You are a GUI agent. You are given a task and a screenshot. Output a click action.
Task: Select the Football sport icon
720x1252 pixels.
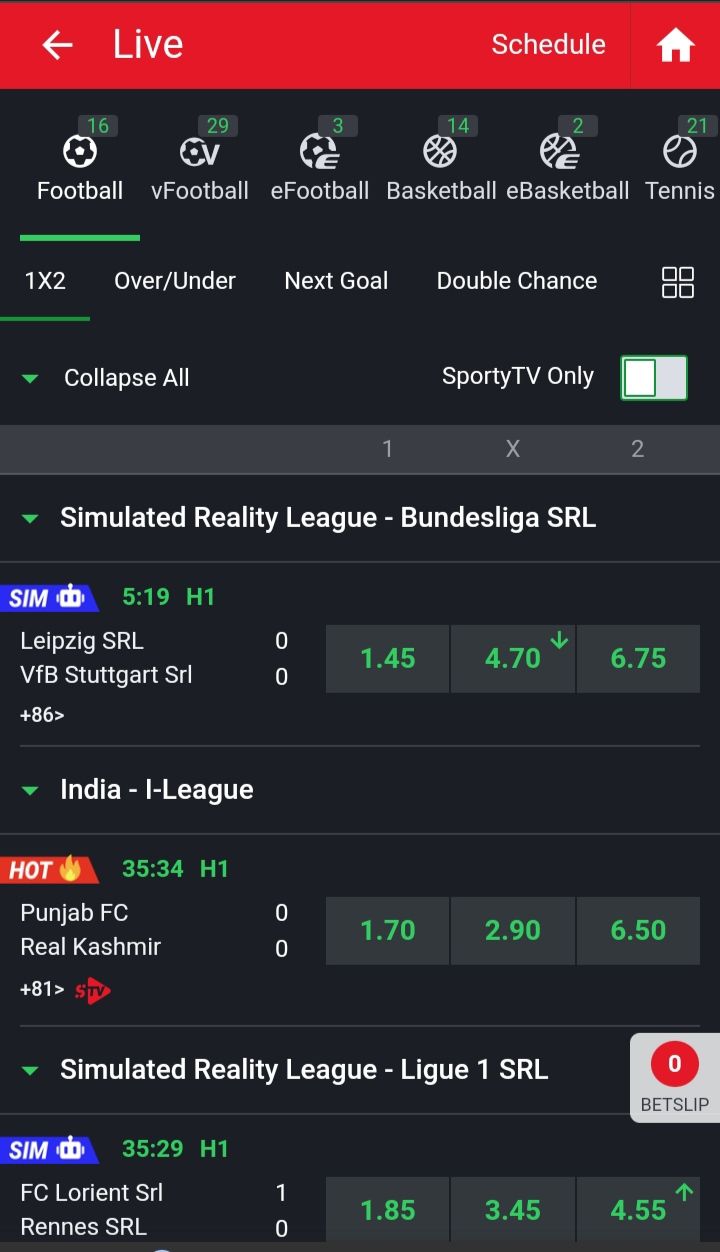[x=80, y=152]
